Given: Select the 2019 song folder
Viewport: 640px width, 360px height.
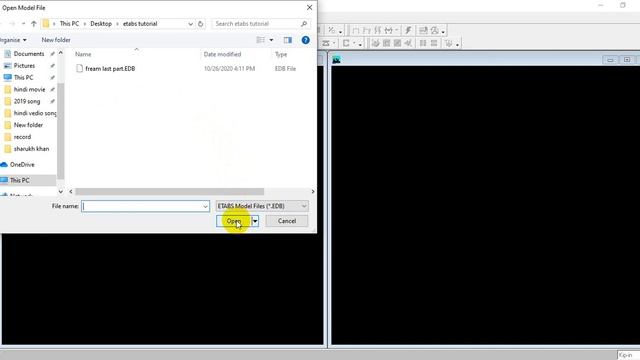Looking at the screenshot, I should (x=27, y=101).
